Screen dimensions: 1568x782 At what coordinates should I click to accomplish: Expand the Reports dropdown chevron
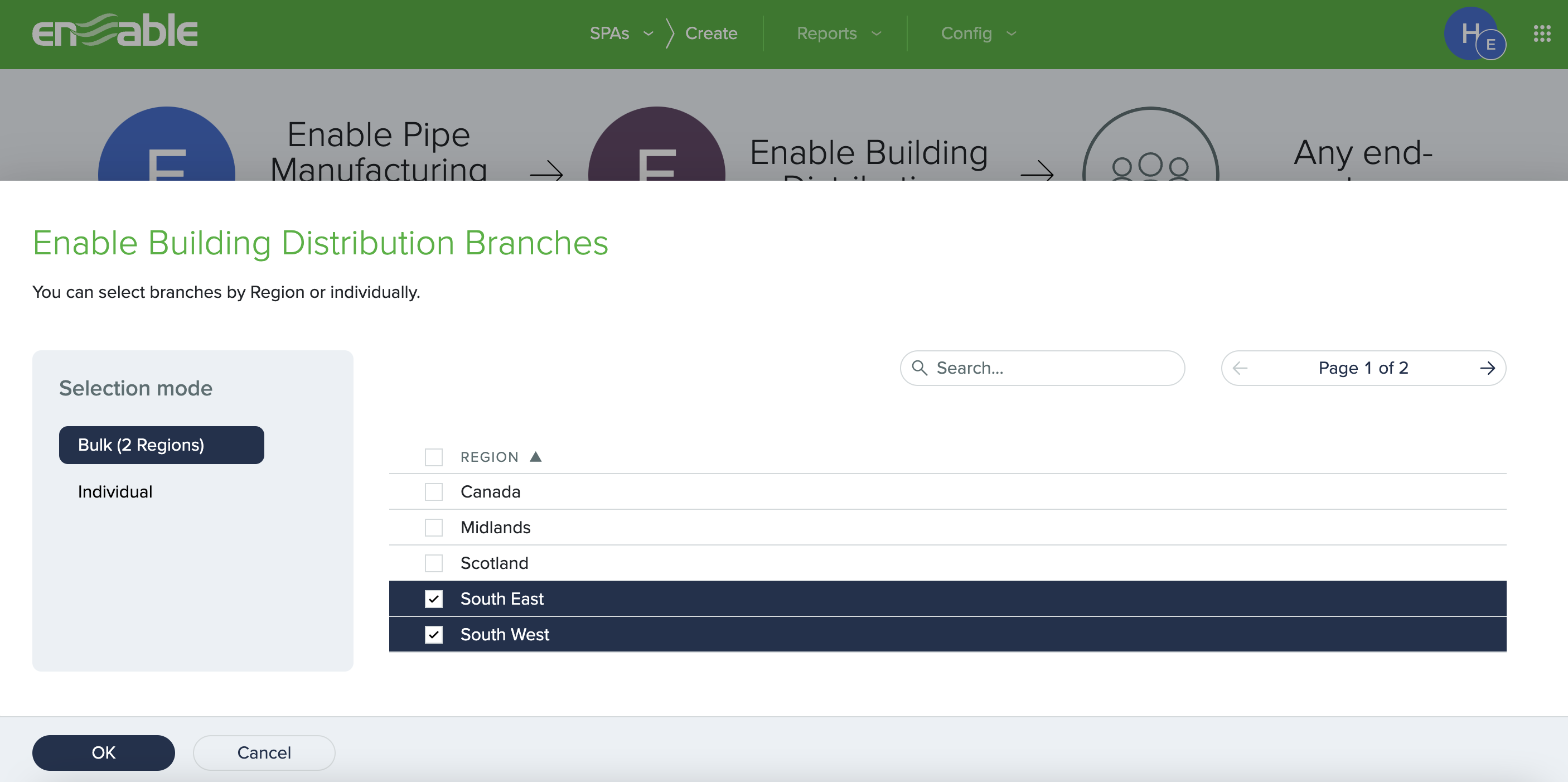pyautogui.click(x=877, y=33)
